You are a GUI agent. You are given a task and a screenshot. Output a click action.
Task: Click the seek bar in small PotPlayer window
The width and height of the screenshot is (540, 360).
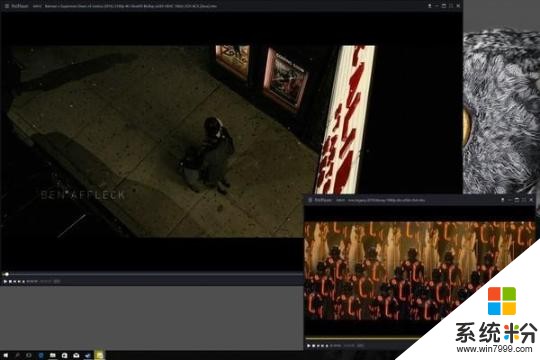(362, 338)
